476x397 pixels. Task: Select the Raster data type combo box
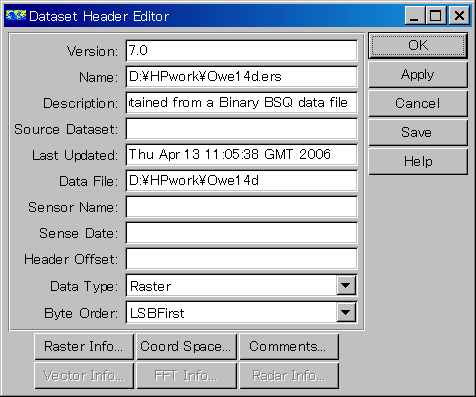(x=241, y=286)
